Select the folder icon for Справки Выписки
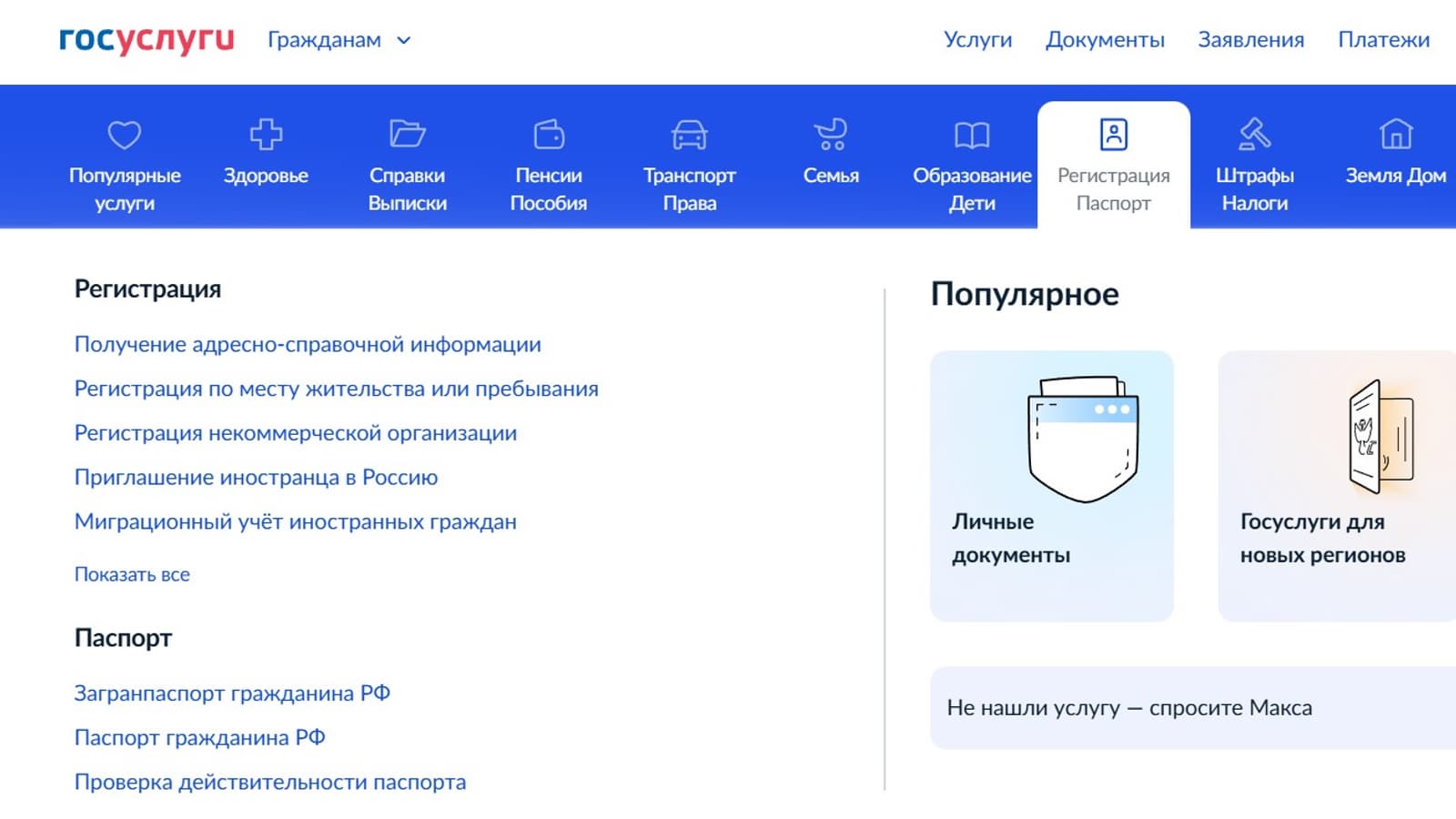The width and height of the screenshot is (1456, 819). click(407, 135)
